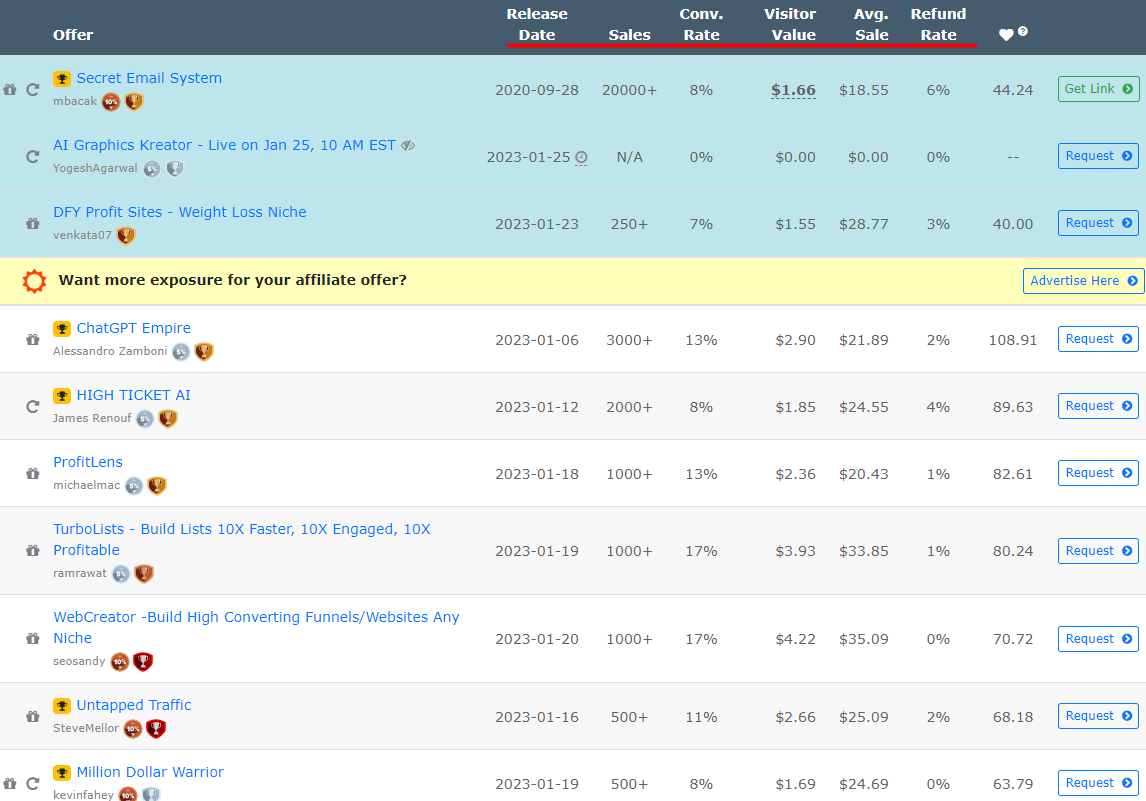Click mbacak's 10% seller badge
Viewport: 1146px width, 801px height.
(x=111, y=102)
